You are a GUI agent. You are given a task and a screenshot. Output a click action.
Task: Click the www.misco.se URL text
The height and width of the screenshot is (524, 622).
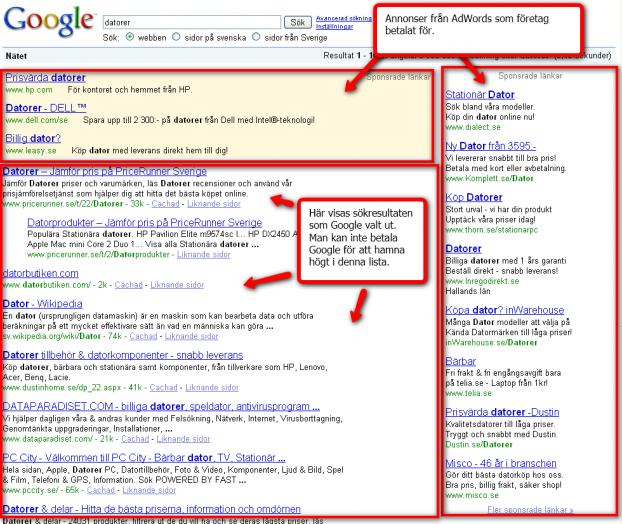[472, 495]
